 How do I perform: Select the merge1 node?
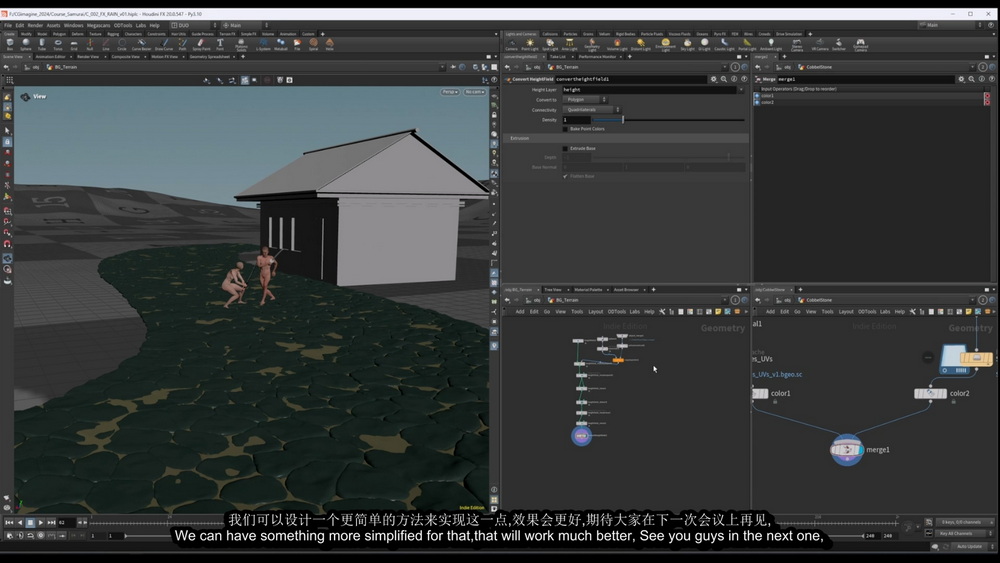click(x=846, y=450)
